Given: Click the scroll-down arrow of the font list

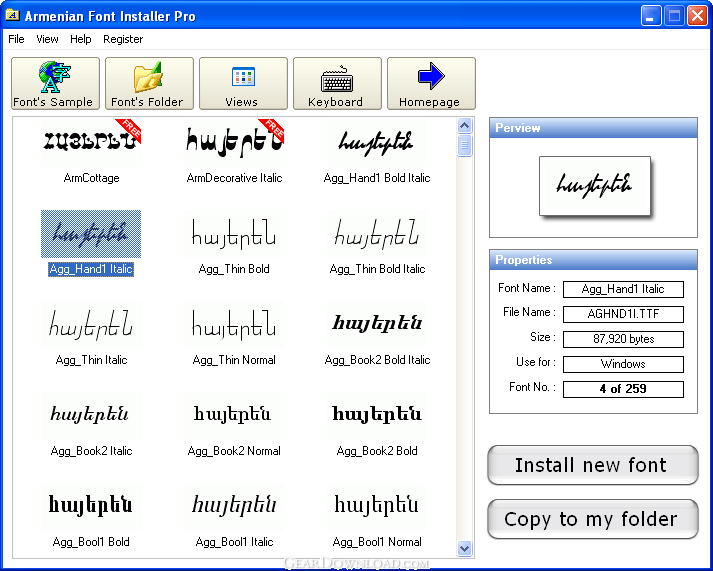Looking at the screenshot, I should [x=464, y=548].
